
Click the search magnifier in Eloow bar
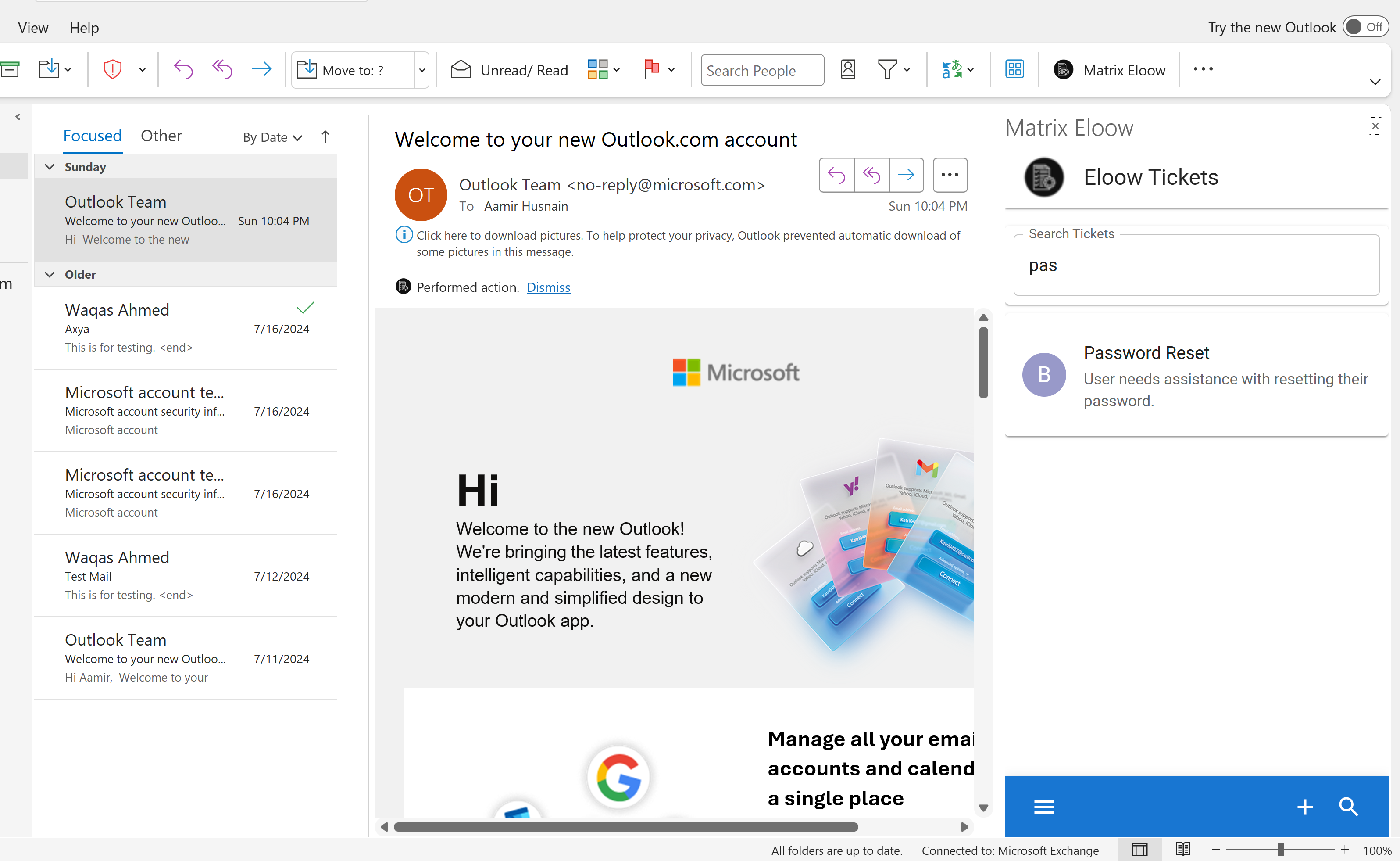click(1348, 807)
